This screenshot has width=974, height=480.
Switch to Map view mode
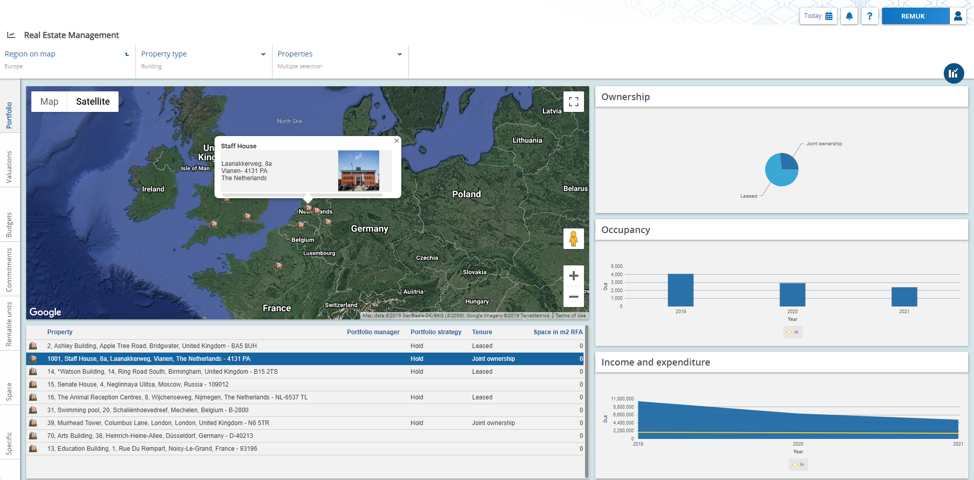coord(49,101)
